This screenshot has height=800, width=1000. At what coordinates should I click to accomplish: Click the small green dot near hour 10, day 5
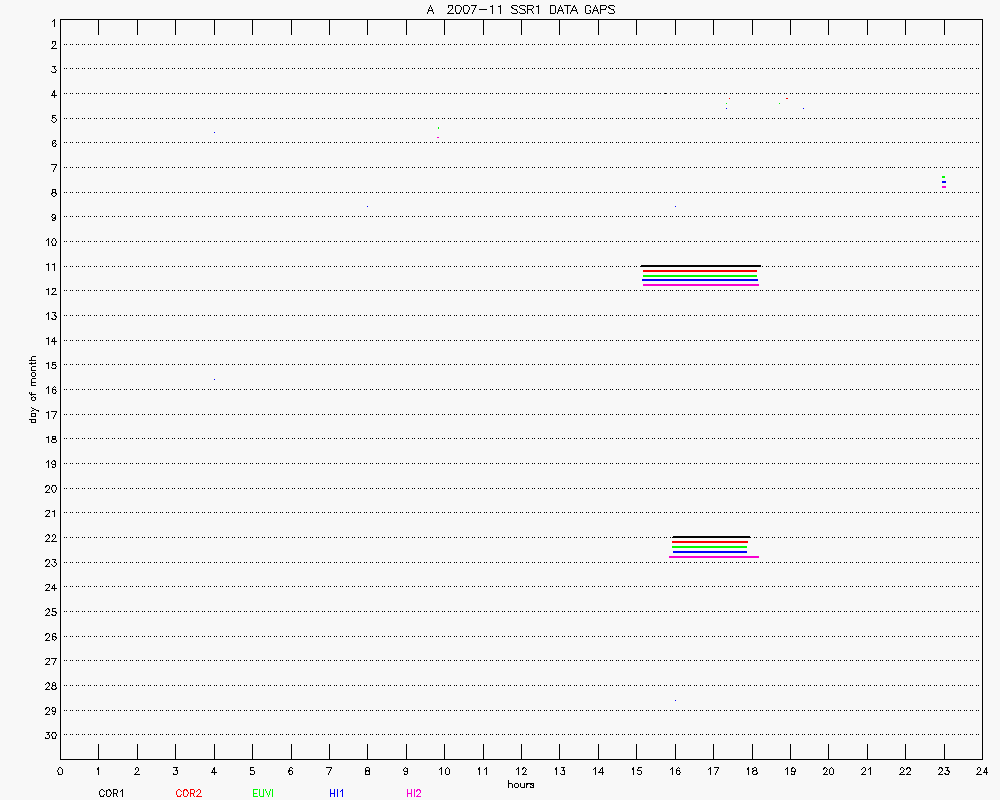tap(438, 128)
